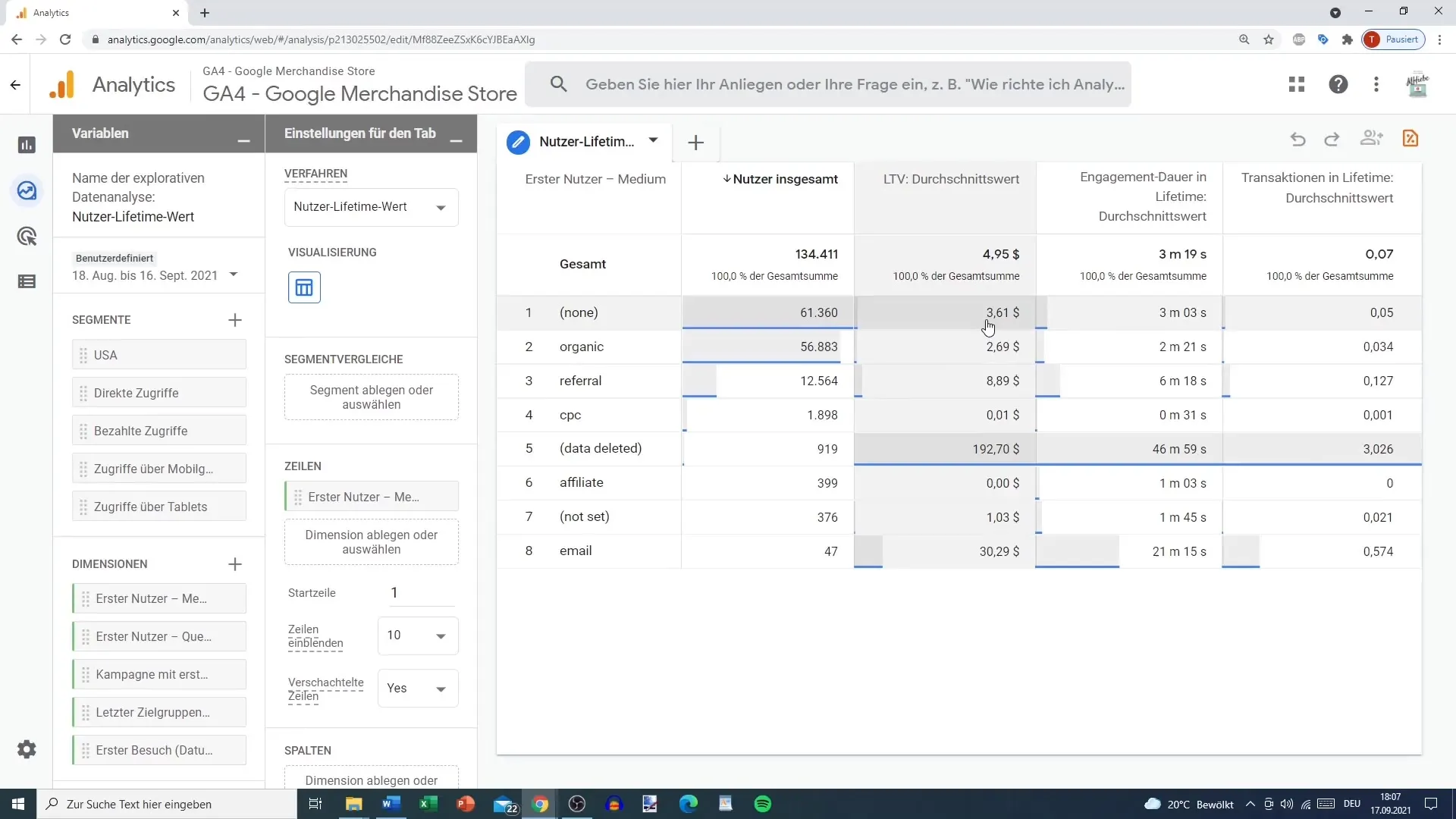This screenshot has height=819, width=1456.
Task: Add a new exploration tab
Action: [695, 143]
